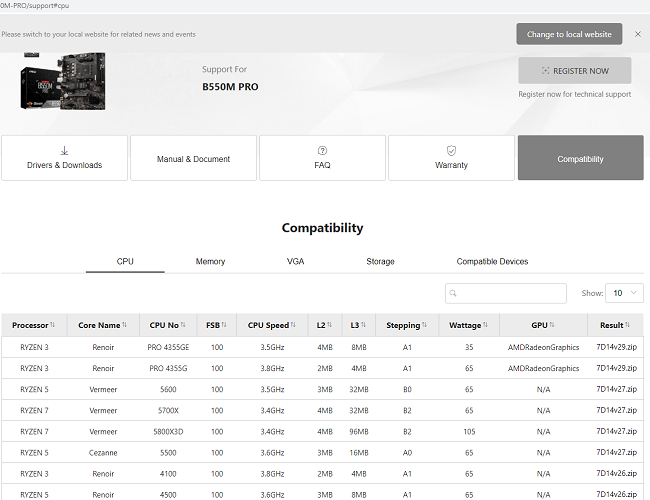Click the magnifier icon in search box
650x500 pixels.
(x=453, y=293)
